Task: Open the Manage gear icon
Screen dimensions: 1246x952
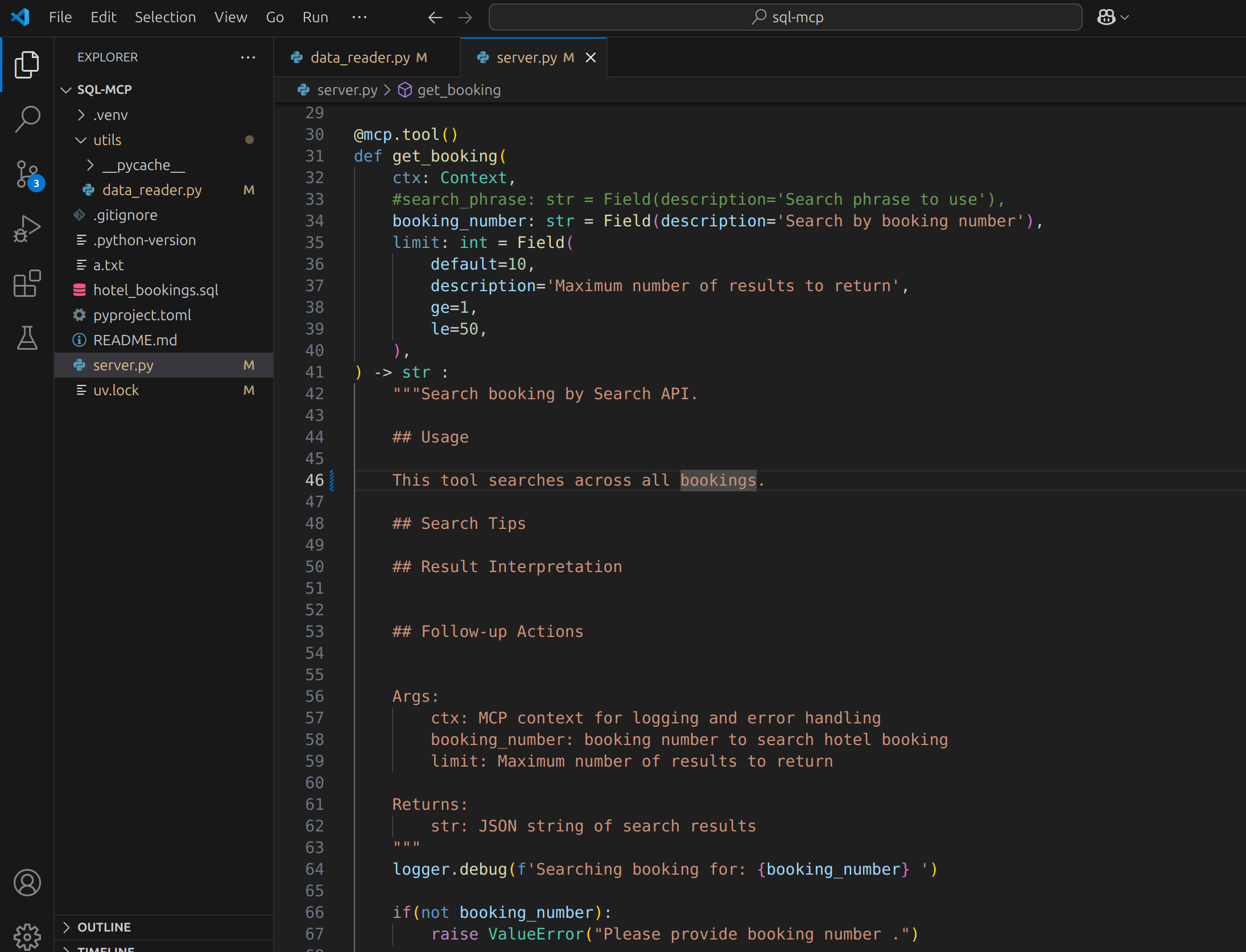Action: [x=27, y=936]
